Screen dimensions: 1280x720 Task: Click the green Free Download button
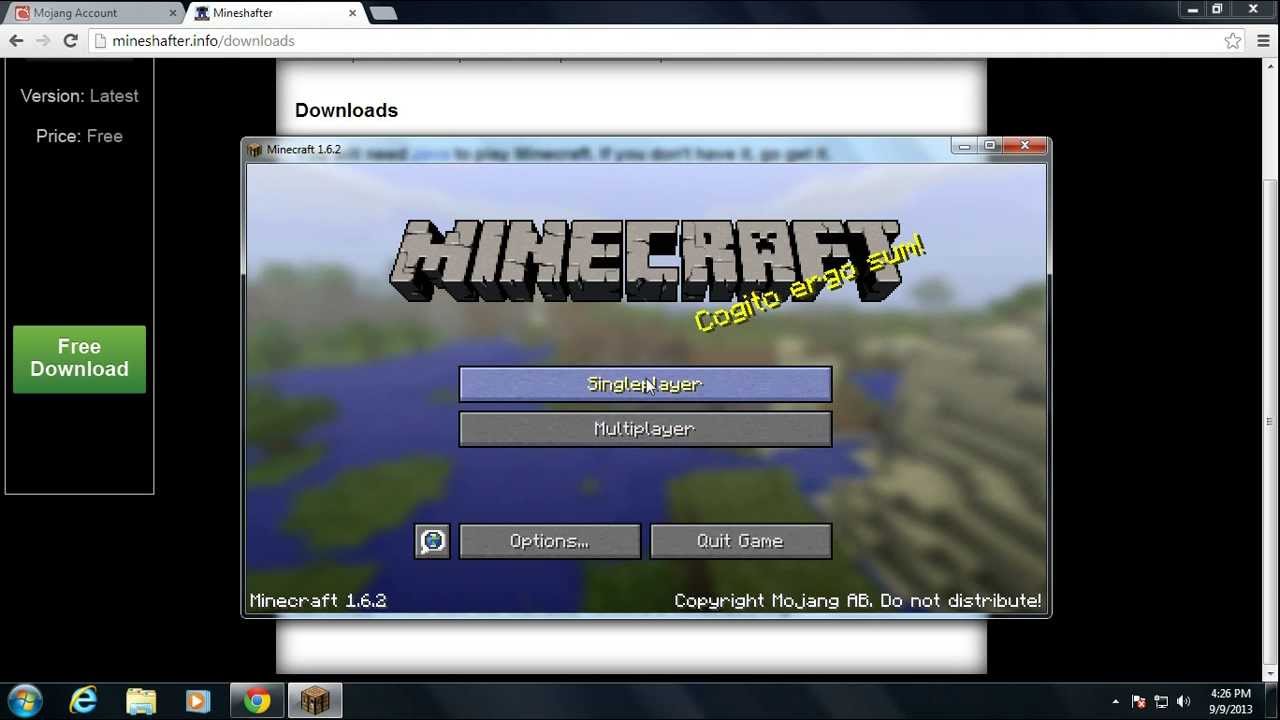[79, 358]
